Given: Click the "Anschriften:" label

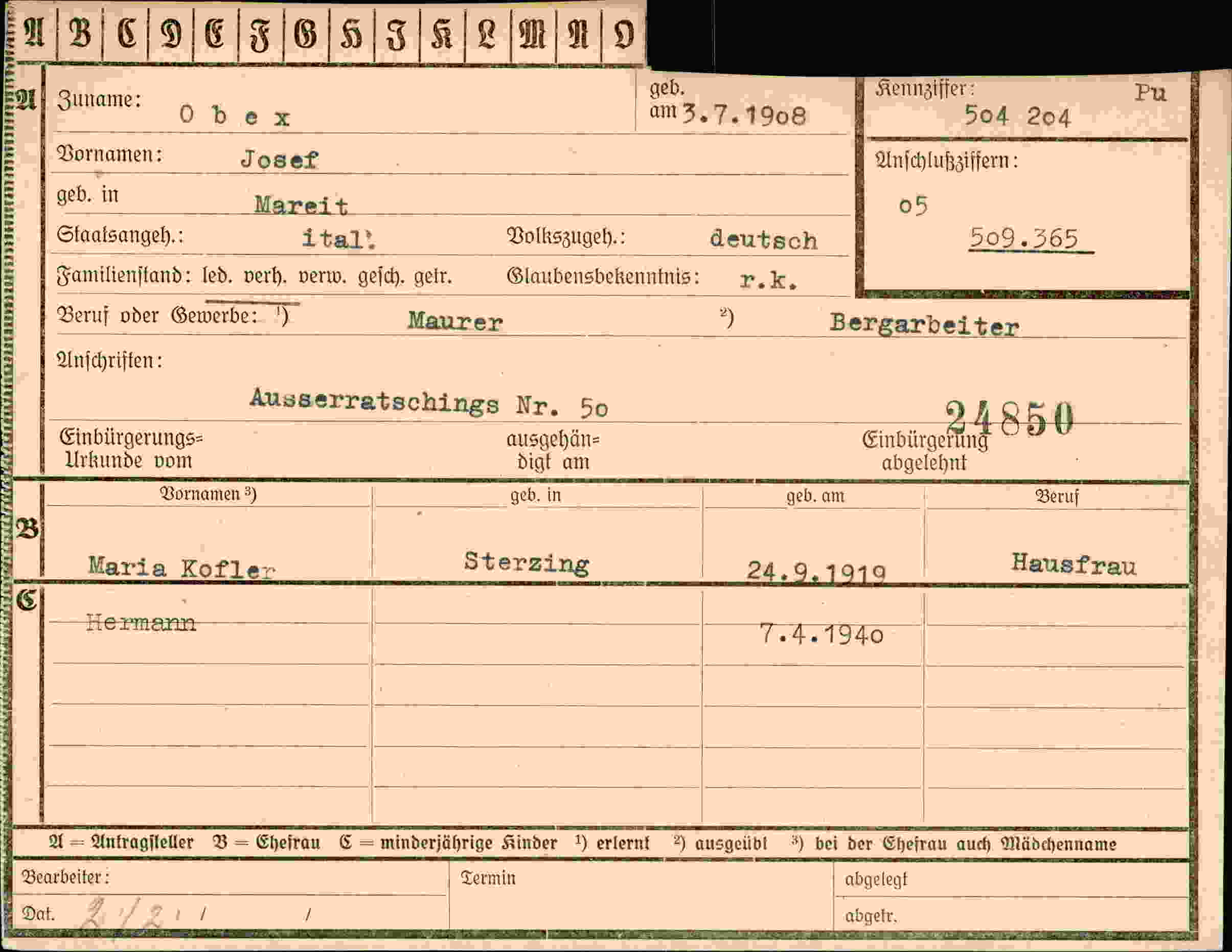Looking at the screenshot, I should [109, 360].
